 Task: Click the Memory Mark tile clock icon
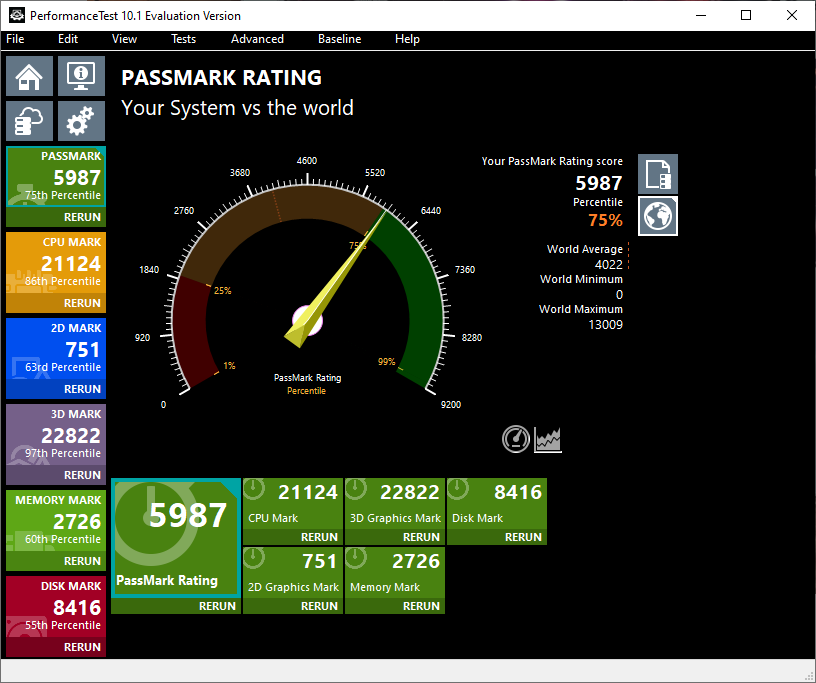[x=355, y=558]
